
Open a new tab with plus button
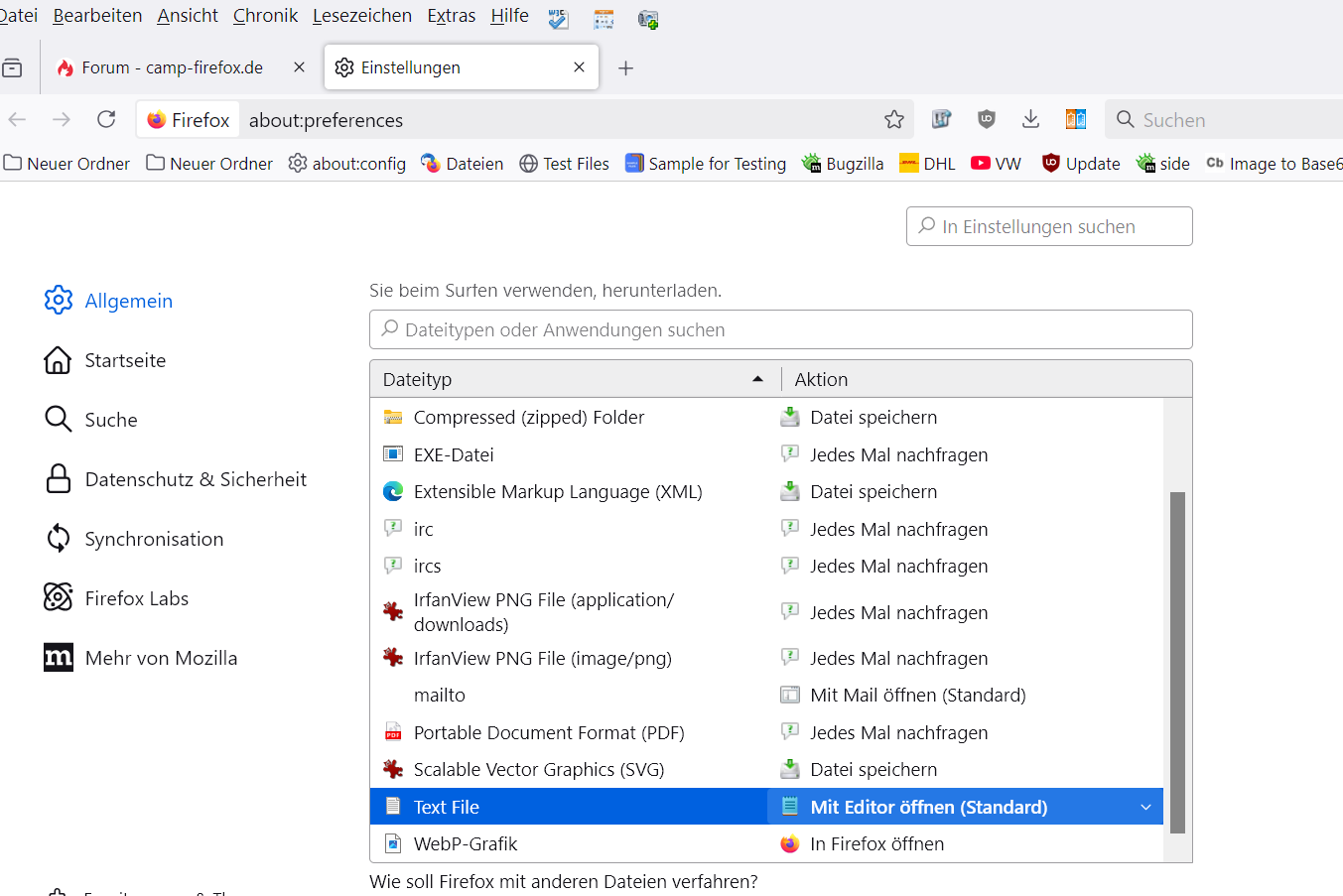[625, 67]
